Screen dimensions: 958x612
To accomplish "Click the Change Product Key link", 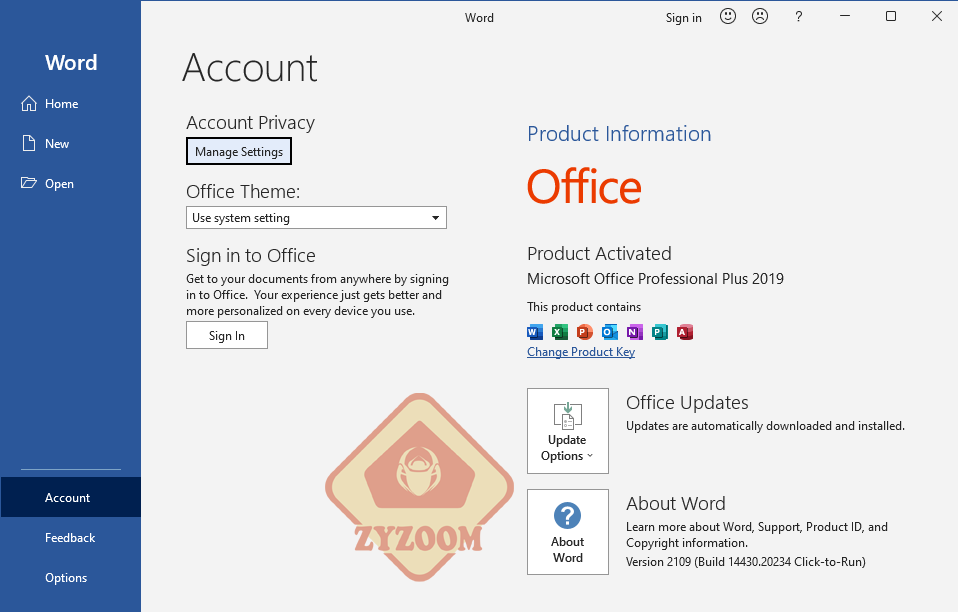I will 581,352.
